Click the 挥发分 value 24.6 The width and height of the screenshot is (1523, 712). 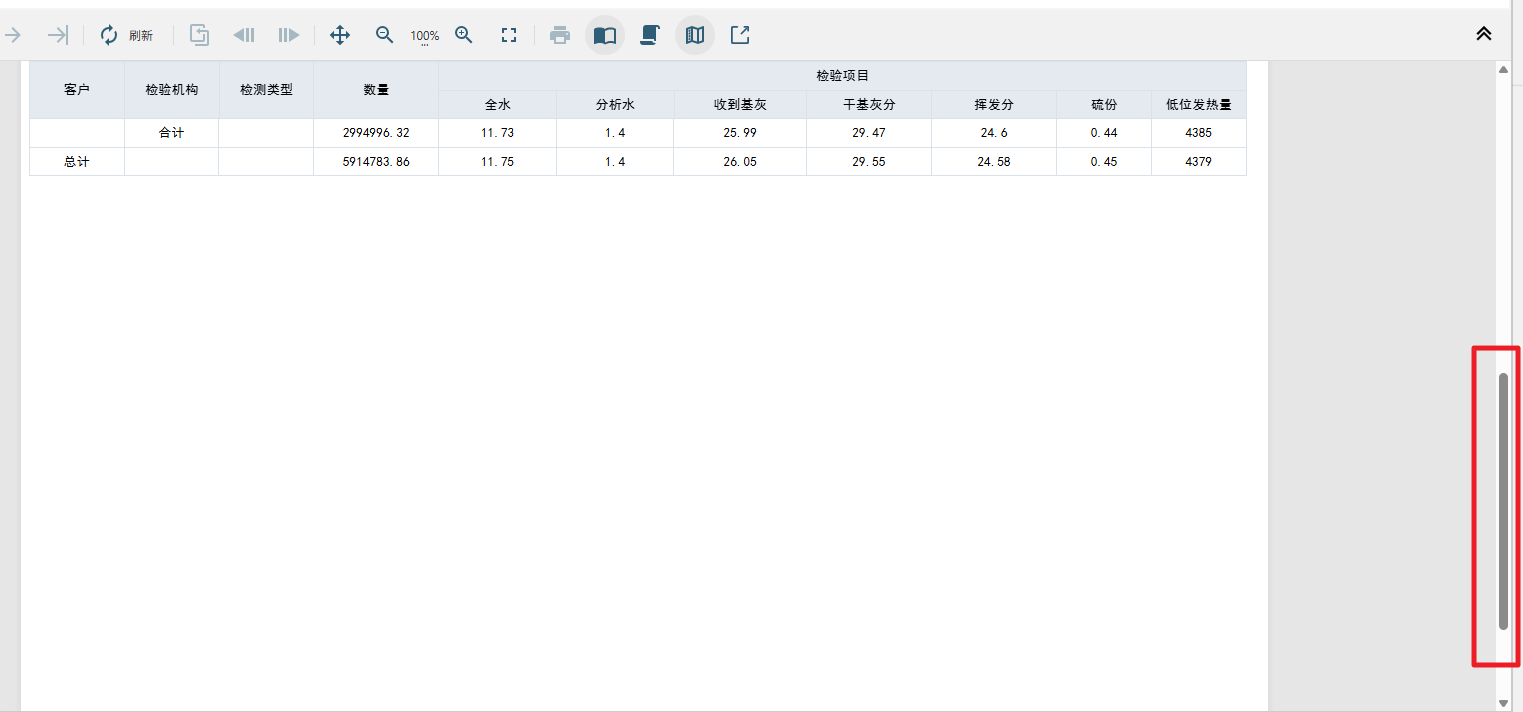click(994, 133)
